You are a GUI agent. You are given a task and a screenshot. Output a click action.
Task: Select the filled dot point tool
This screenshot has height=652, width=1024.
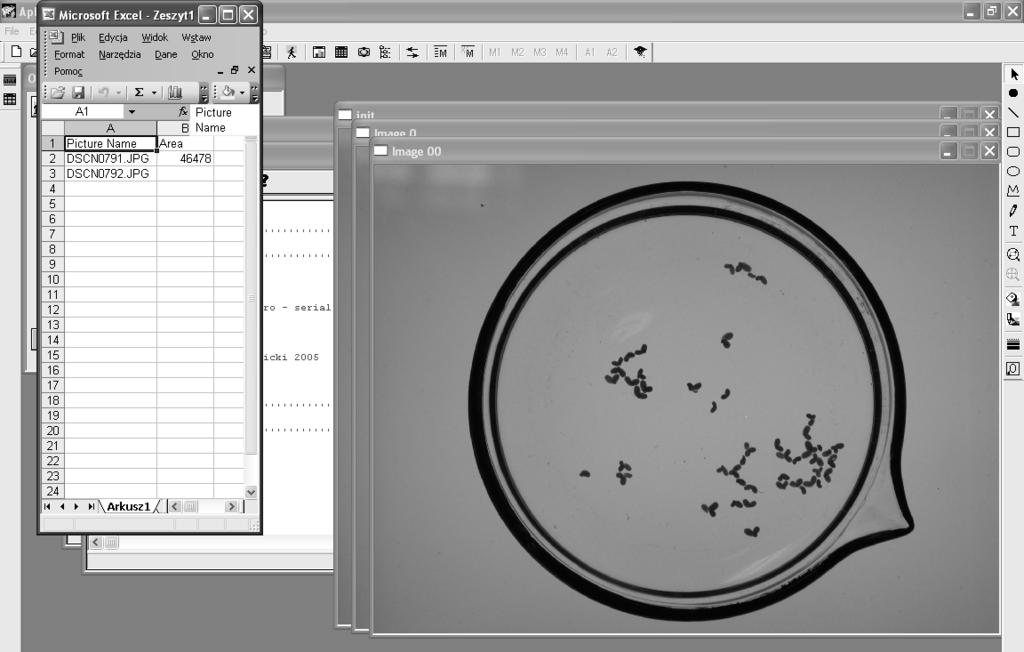tap(1014, 93)
